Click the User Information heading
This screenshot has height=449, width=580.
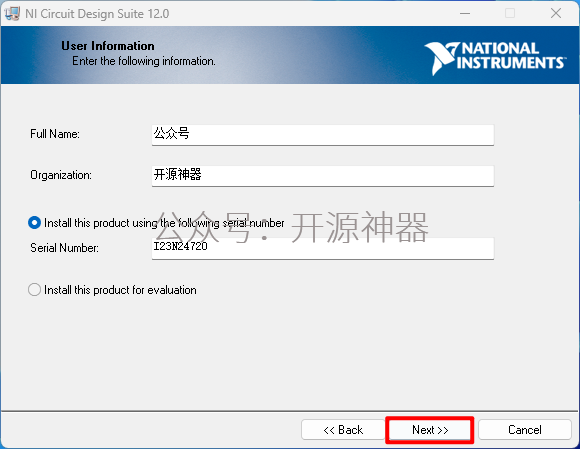click(108, 46)
